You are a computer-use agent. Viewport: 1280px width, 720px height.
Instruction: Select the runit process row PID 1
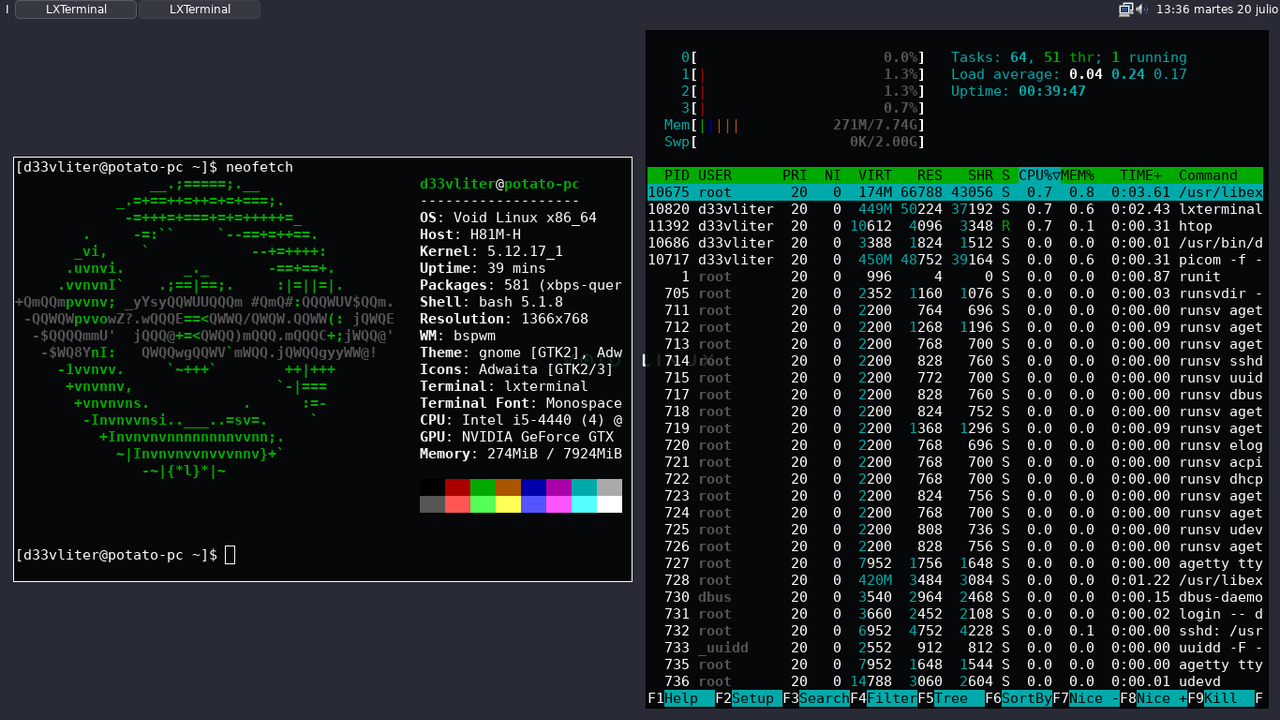(x=955, y=276)
